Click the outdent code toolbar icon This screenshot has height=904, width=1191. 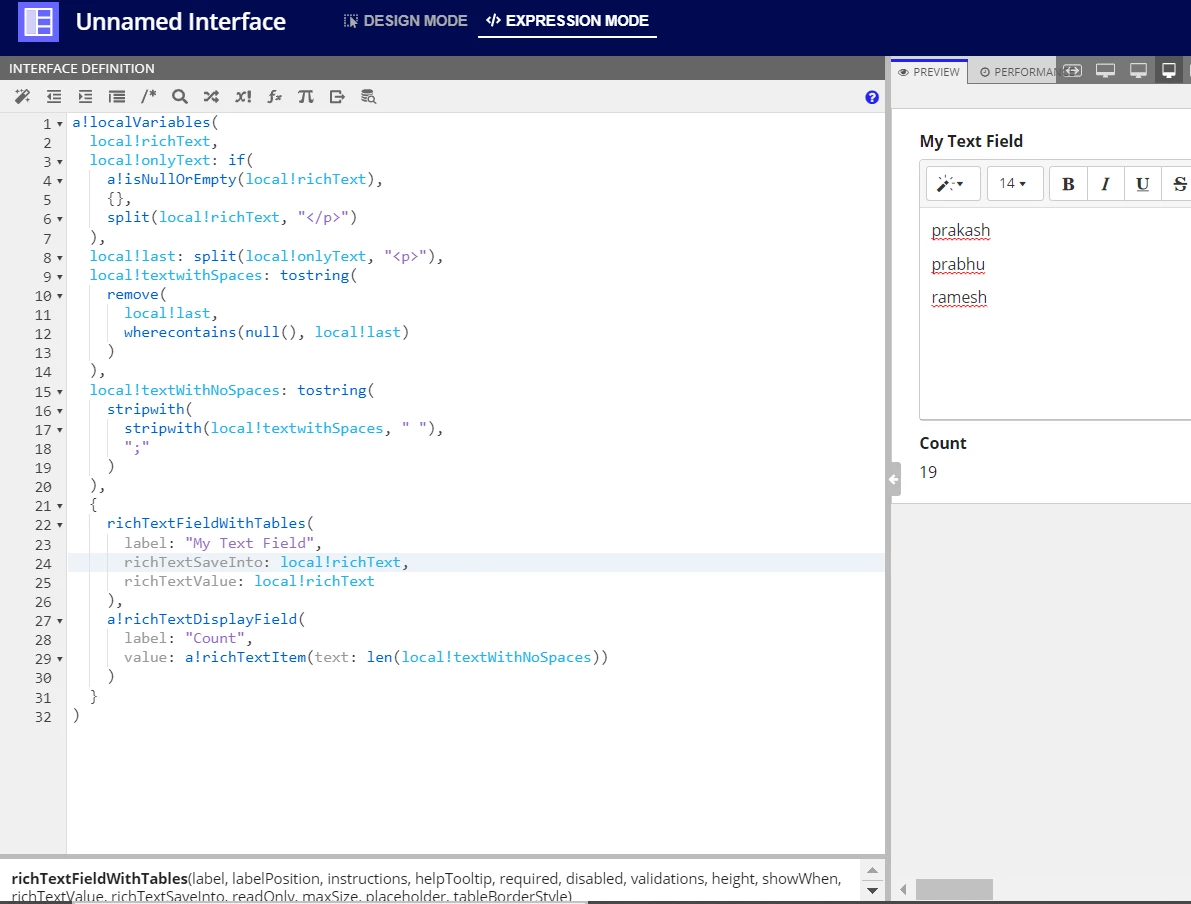(x=54, y=96)
